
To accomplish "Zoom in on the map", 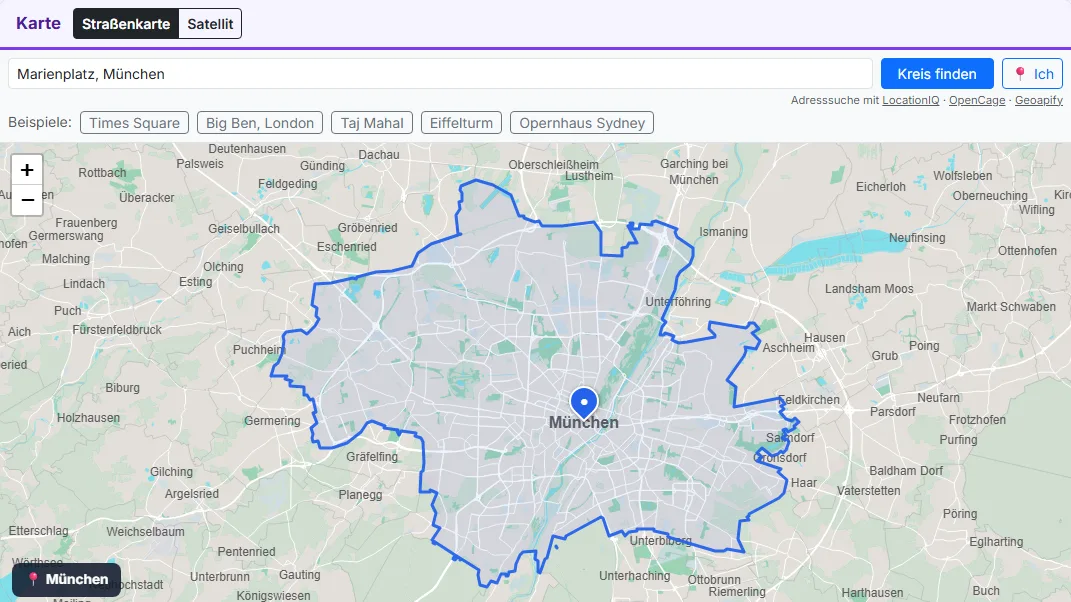I will point(27,170).
